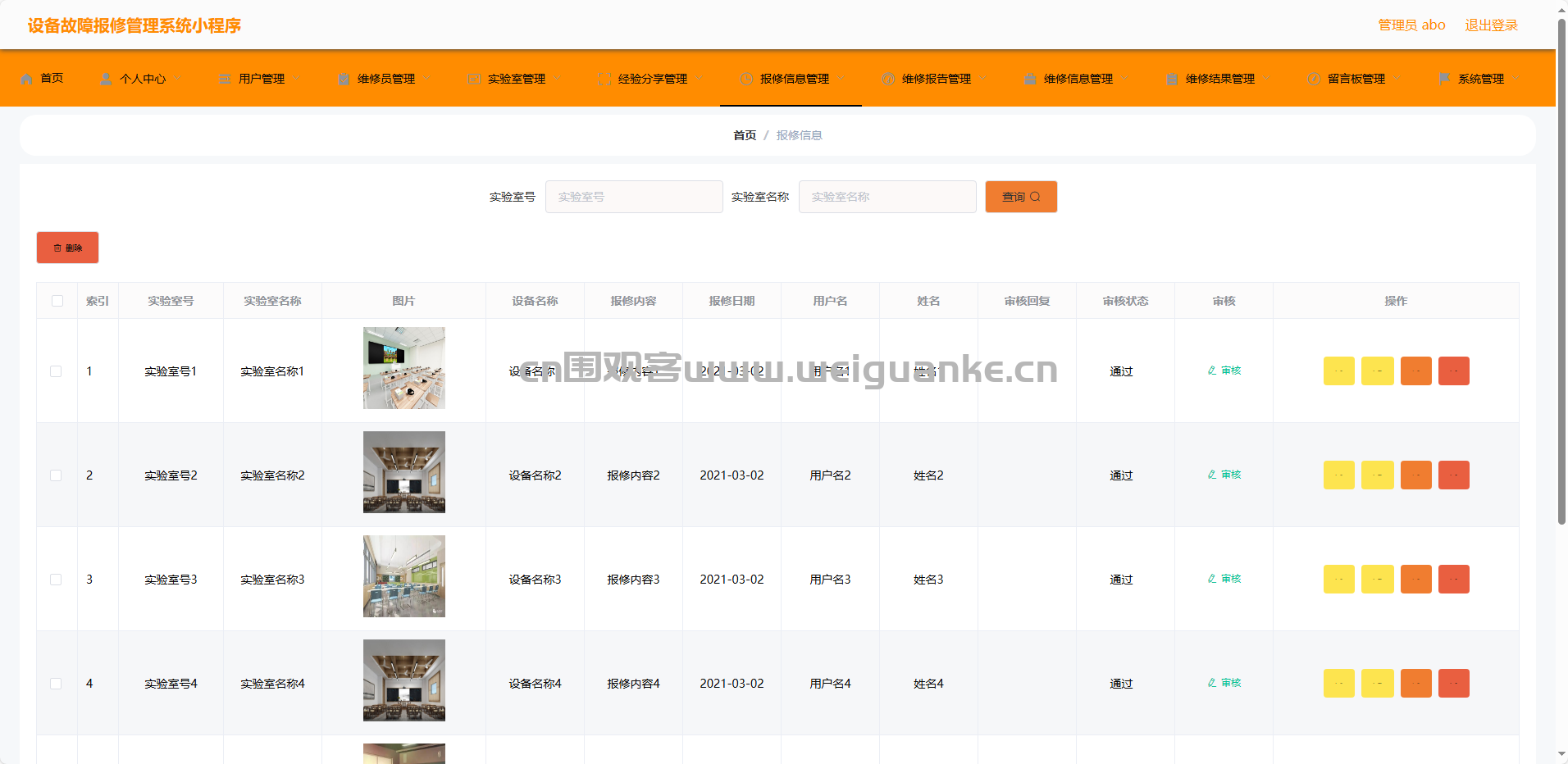Image resolution: width=1568 pixels, height=764 pixels.
Task: Focus the 实验室名称 search input
Action: (887, 197)
